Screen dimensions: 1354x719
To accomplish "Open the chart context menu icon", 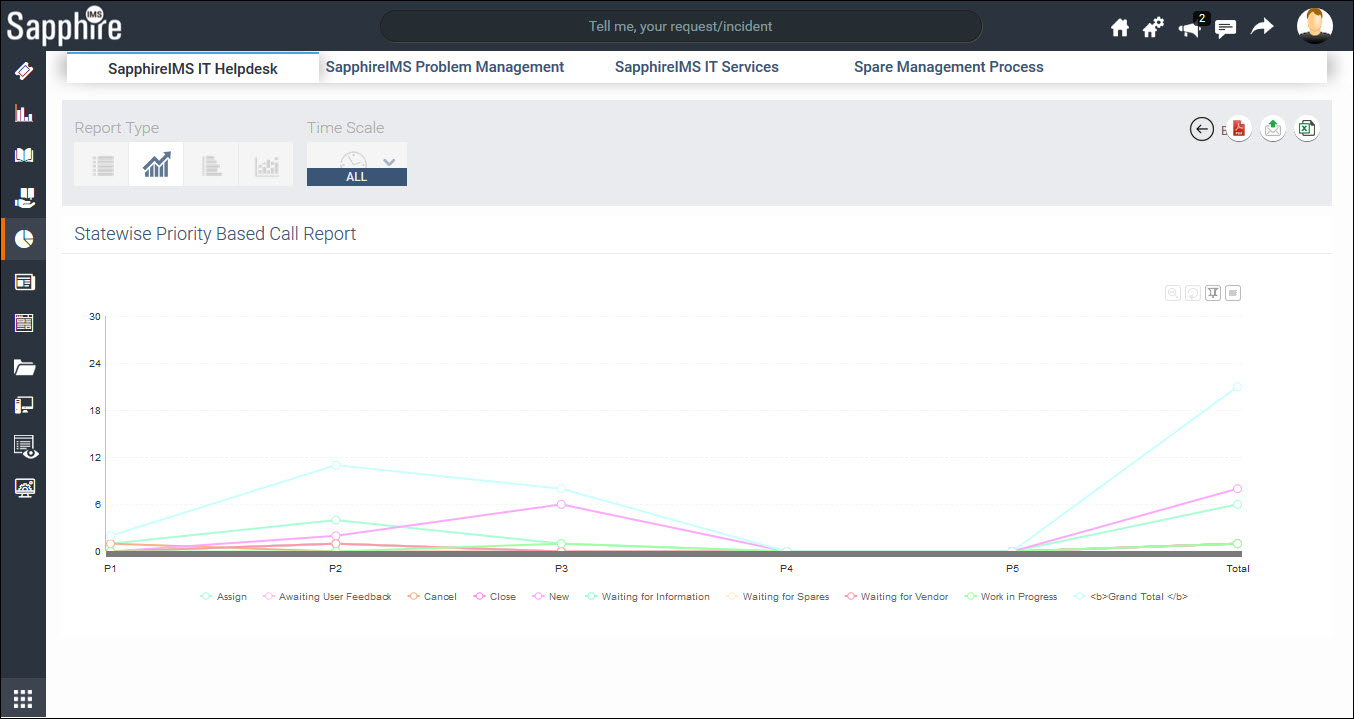I will pyautogui.click(x=1233, y=292).
